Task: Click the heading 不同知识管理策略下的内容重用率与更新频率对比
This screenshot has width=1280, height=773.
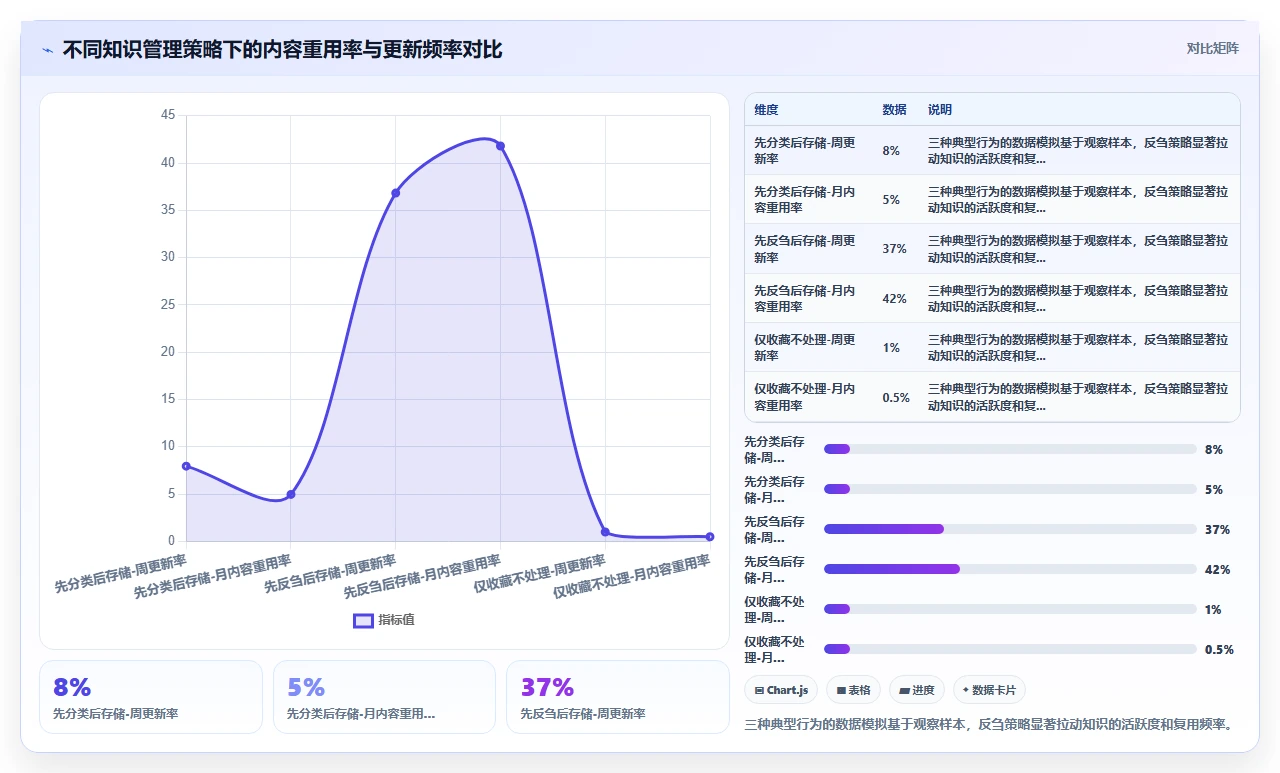Action: (x=283, y=49)
